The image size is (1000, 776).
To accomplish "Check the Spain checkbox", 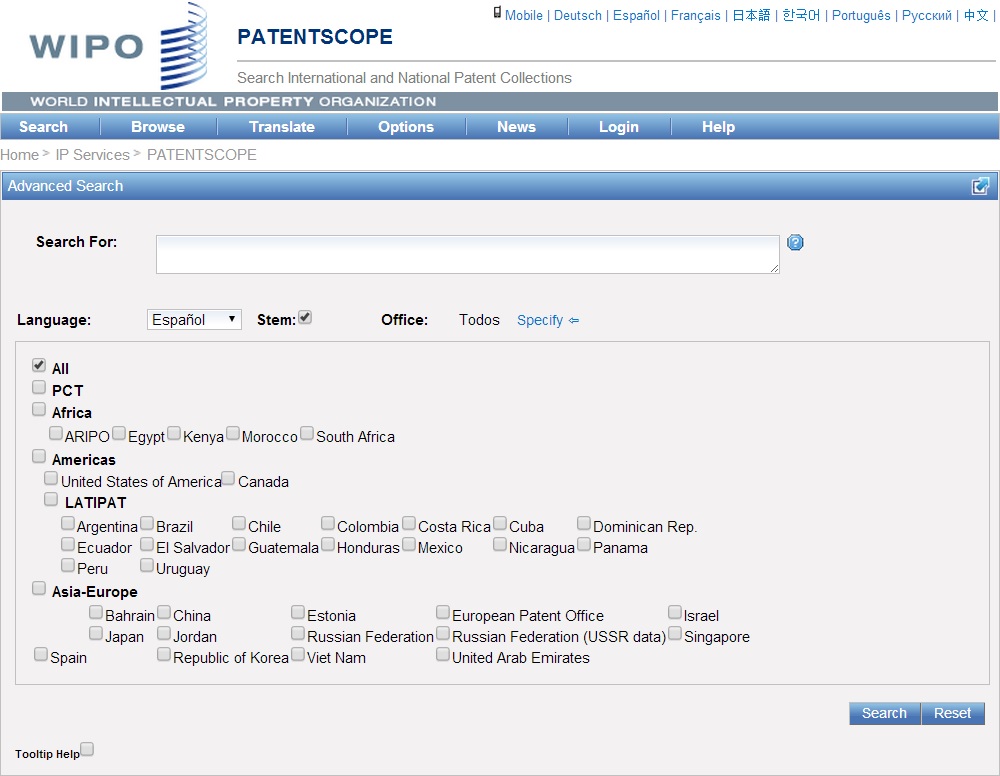I will tap(41, 654).
